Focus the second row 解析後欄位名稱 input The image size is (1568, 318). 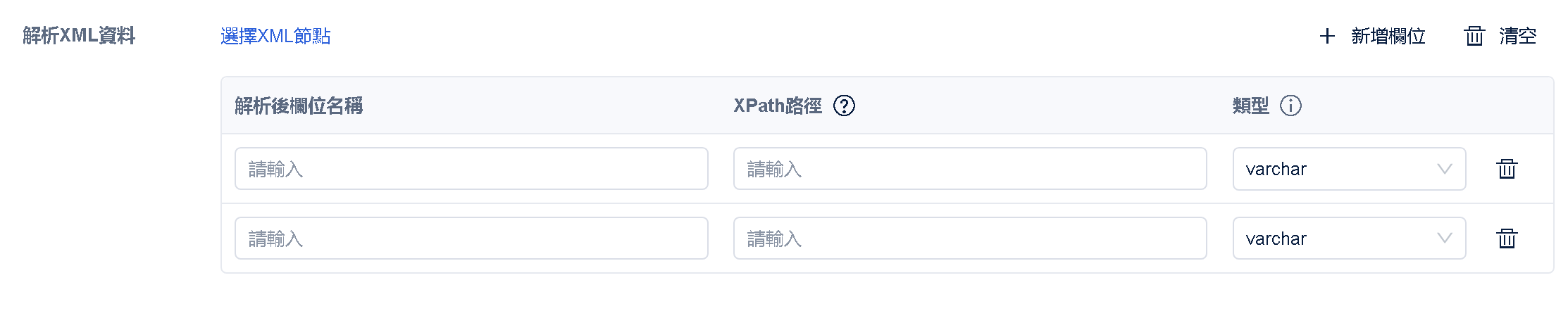coord(471,238)
